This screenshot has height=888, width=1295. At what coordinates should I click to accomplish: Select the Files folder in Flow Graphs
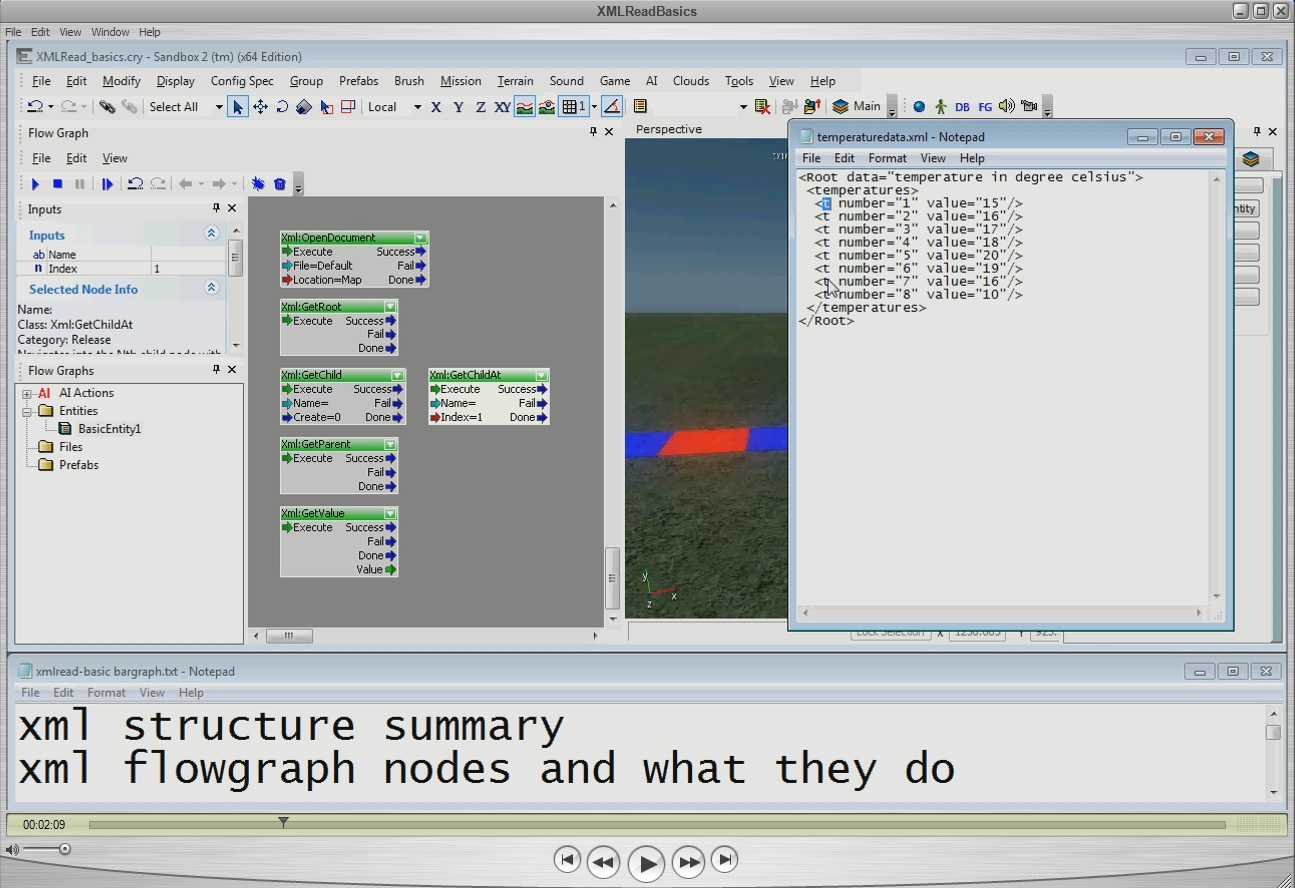(70, 447)
